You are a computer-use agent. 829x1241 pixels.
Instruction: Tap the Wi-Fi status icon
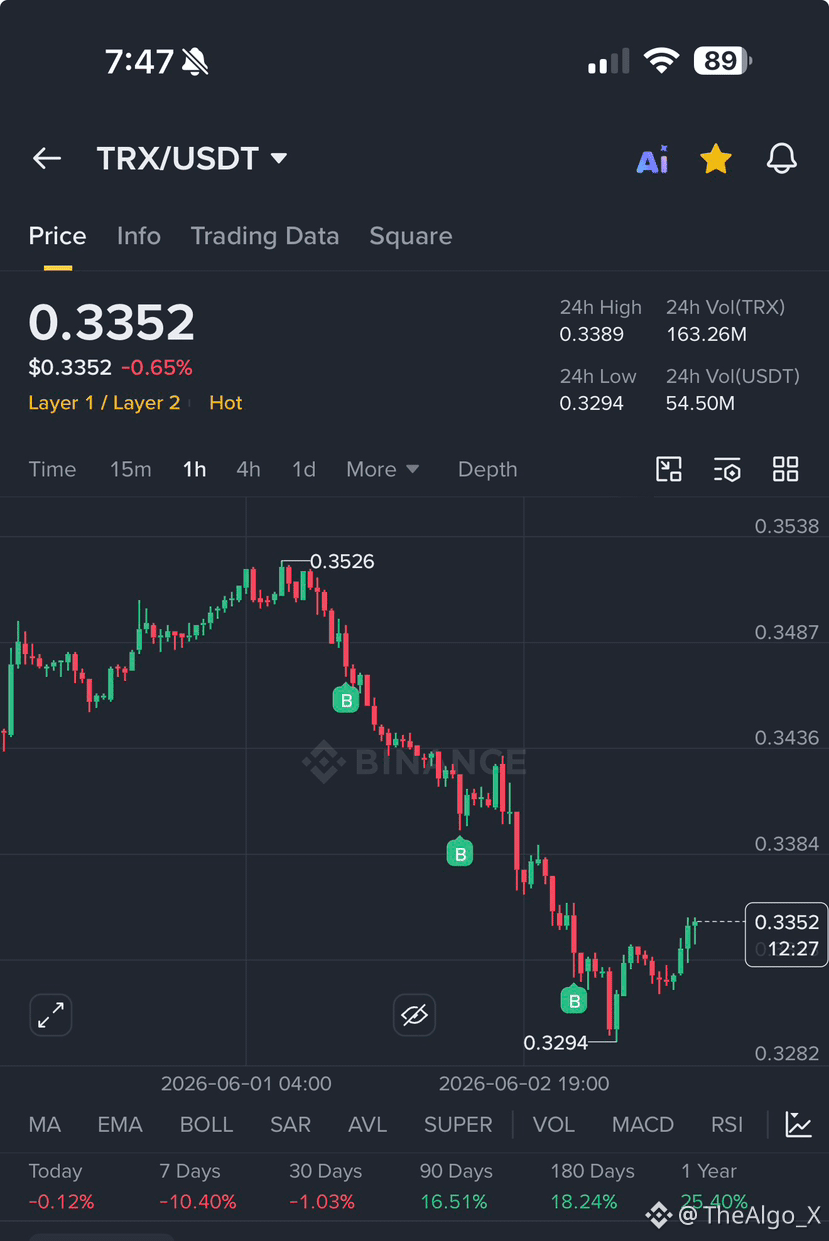(x=661, y=62)
